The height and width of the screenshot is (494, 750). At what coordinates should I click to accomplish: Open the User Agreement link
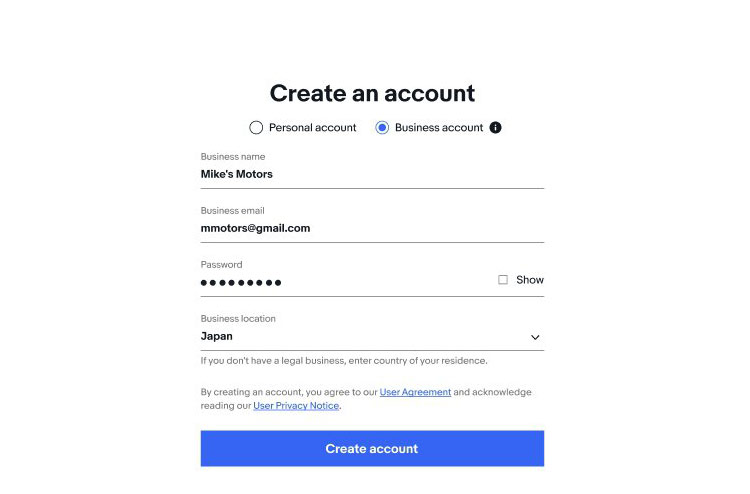415,392
